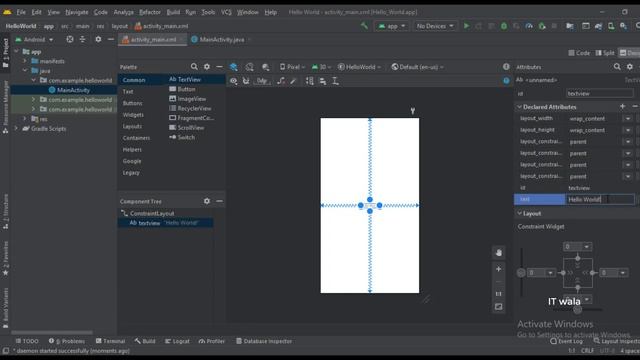This screenshot has width=640, height=360.
Task: Open the File menu
Action: click(x=21, y=12)
